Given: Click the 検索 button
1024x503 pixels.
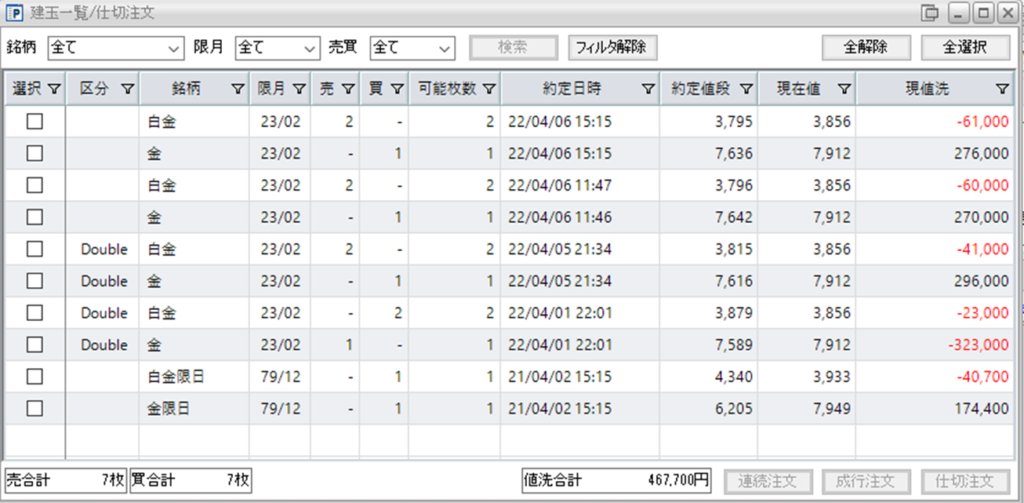Looking at the screenshot, I should click(514, 48).
